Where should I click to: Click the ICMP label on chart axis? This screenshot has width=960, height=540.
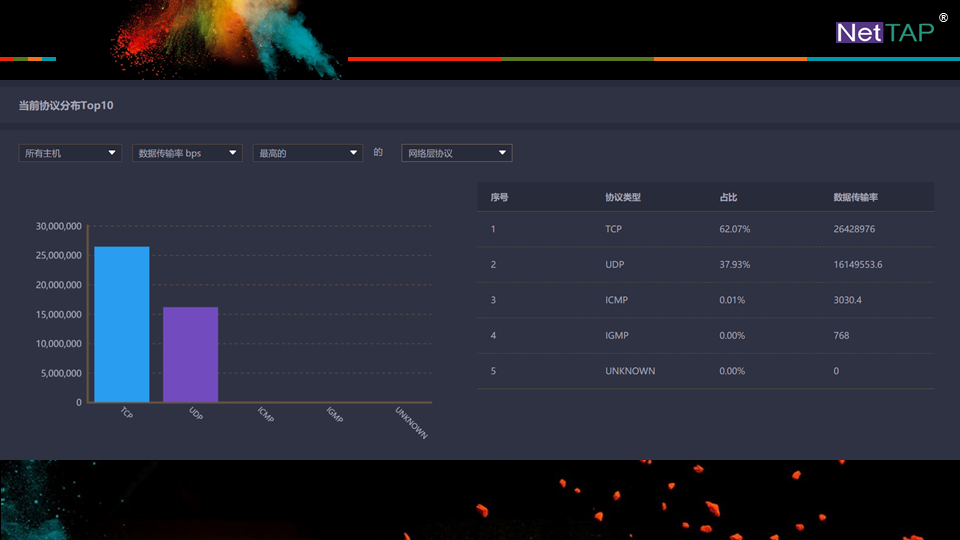click(265, 415)
